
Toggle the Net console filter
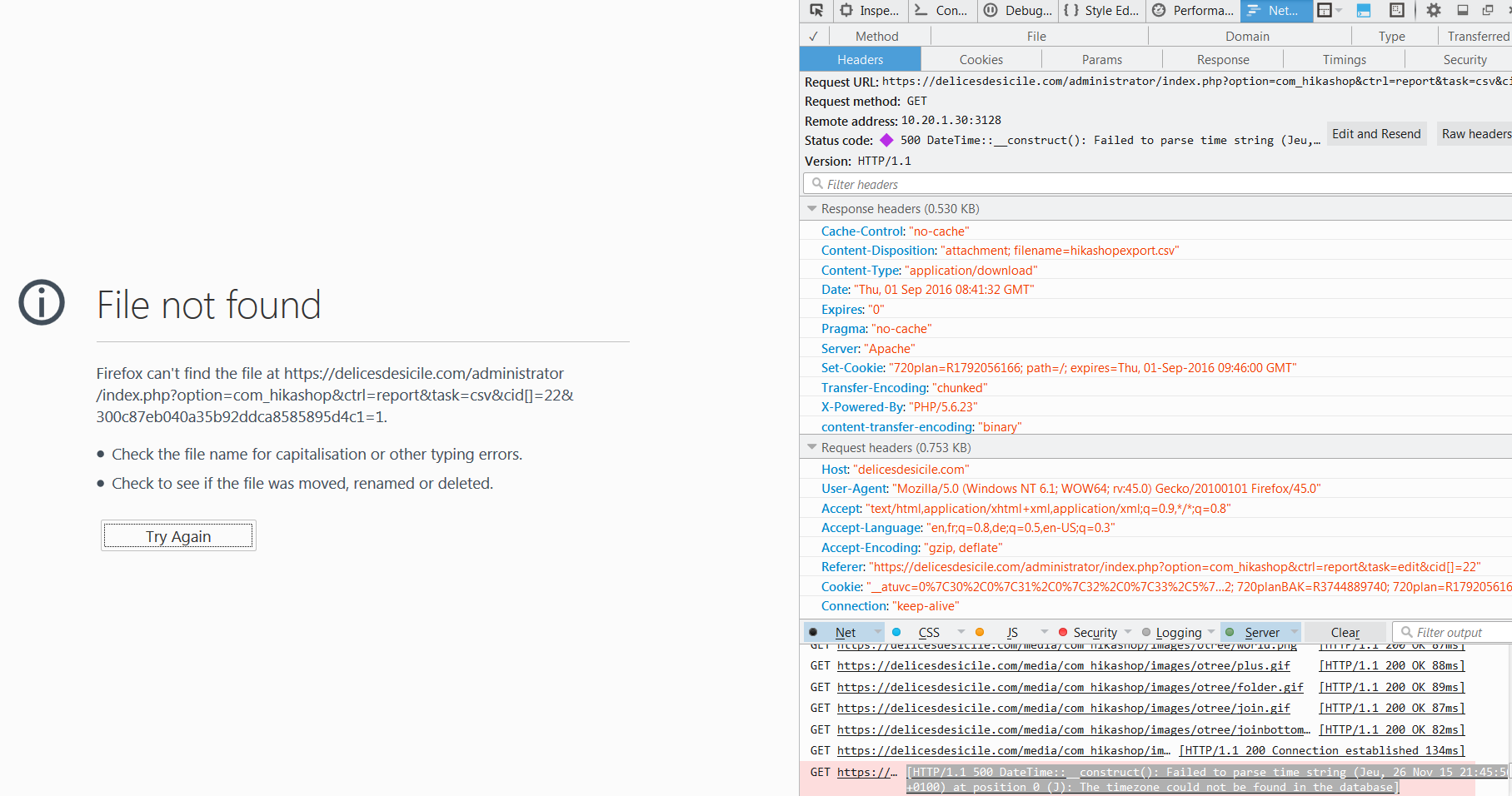click(x=845, y=633)
